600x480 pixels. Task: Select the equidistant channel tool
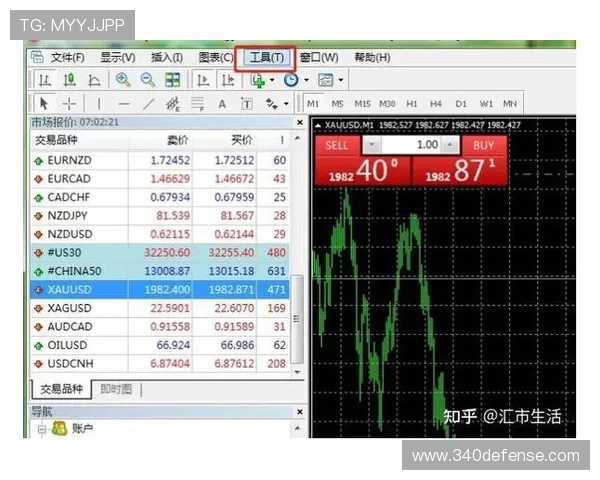173,104
